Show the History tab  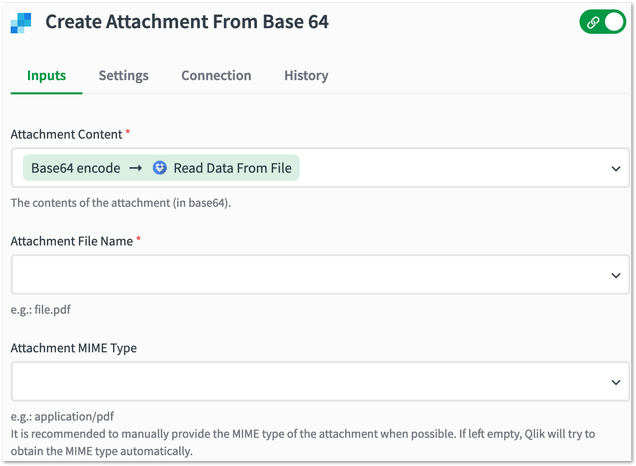(306, 76)
